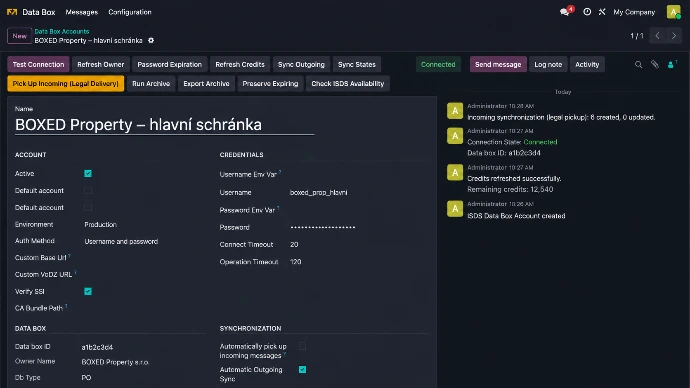
Task: Open the conversations notification icon
Action: coord(566,11)
